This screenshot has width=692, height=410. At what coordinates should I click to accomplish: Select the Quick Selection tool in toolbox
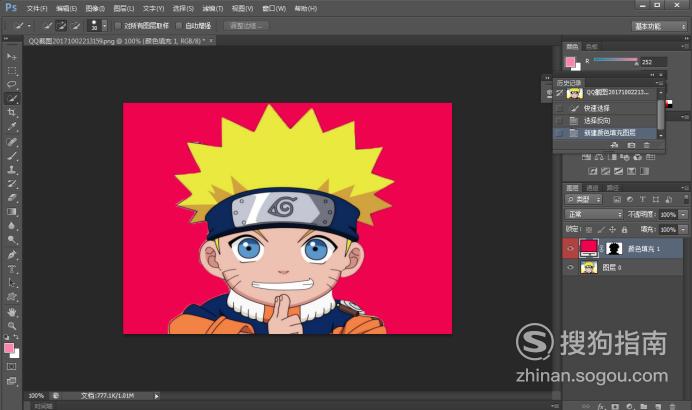pyautogui.click(x=11, y=98)
